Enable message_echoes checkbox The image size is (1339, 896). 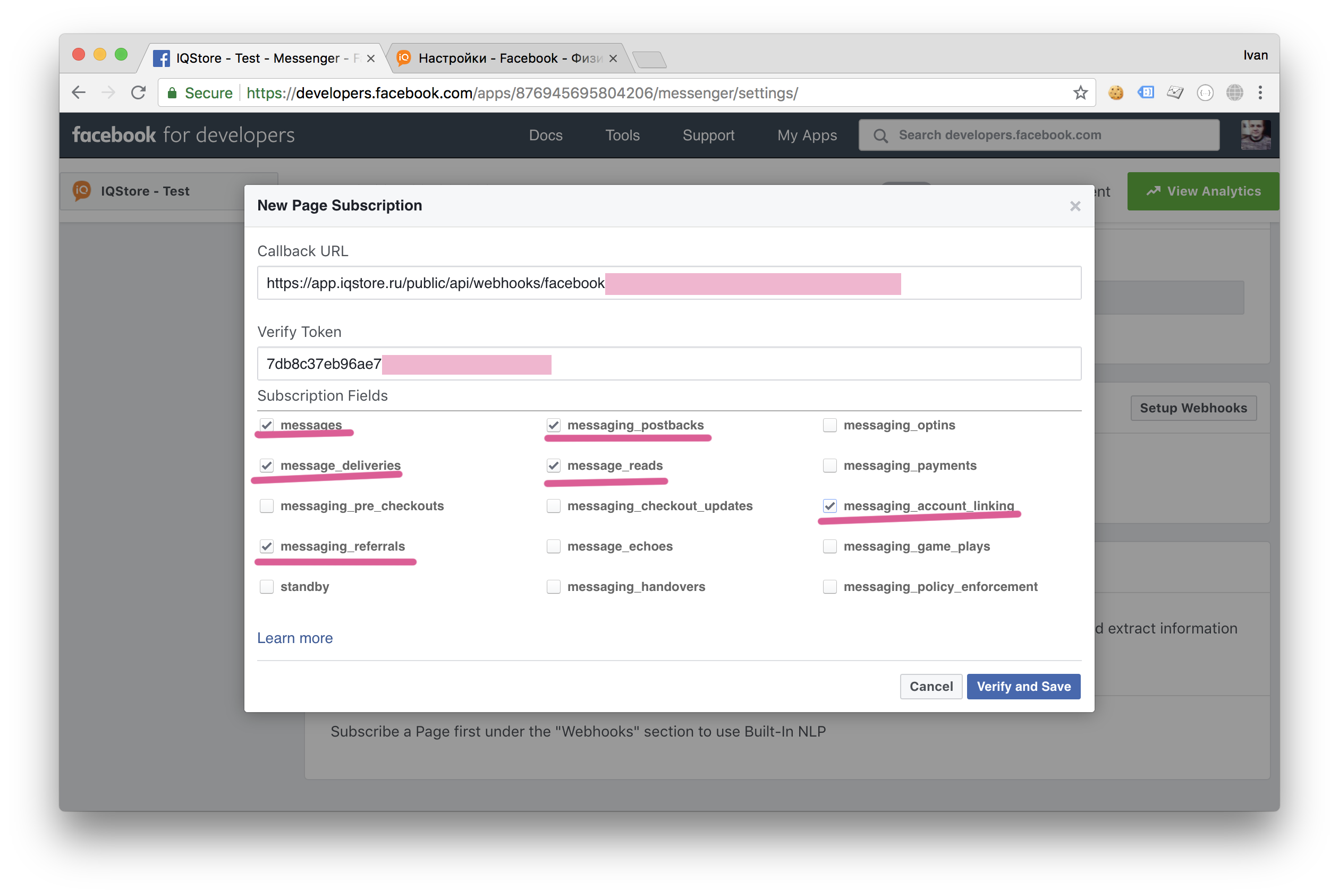click(x=554, y=547)
